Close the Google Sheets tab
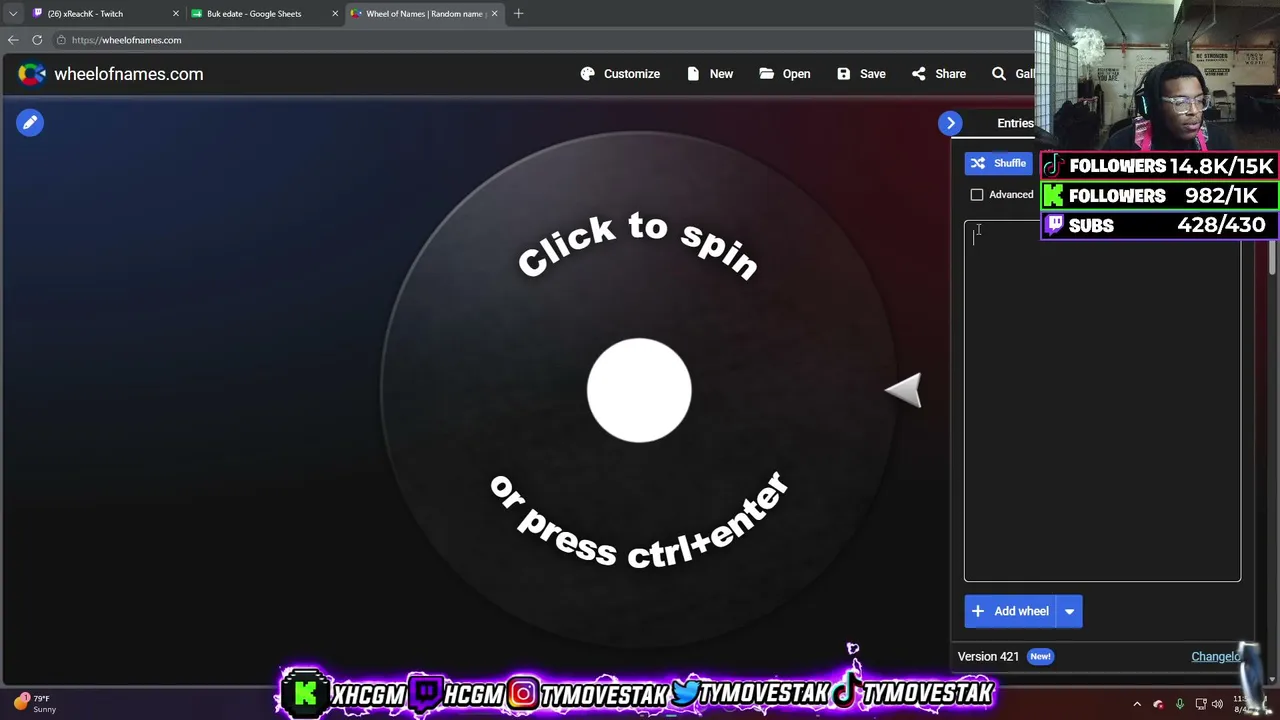Image resolution: width=1280 pixels, height=720 pixels. click(335, 14)
